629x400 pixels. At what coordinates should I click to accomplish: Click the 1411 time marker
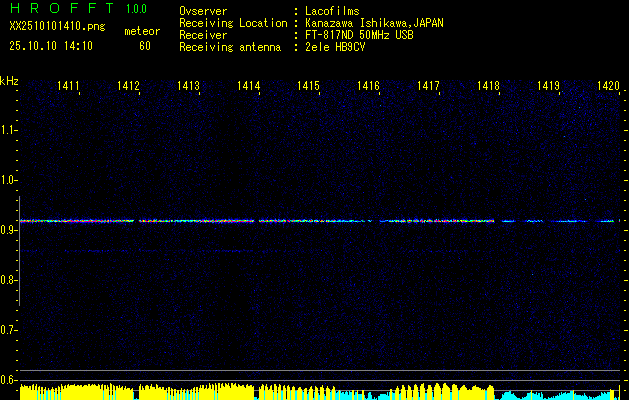68,87
